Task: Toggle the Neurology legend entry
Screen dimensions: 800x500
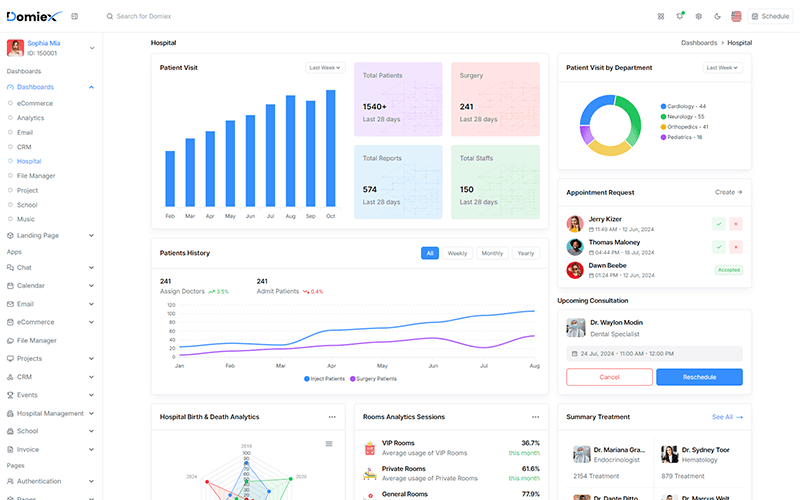Action: (x=682, y=116)
